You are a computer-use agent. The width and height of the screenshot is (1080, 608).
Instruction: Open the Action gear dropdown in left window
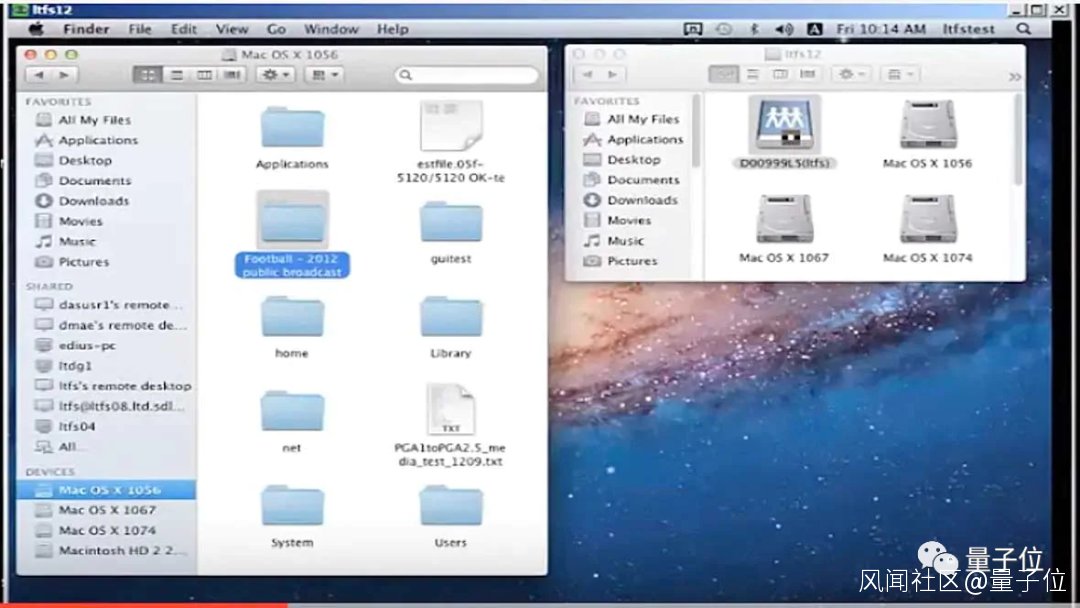click(x=274, y=75)
